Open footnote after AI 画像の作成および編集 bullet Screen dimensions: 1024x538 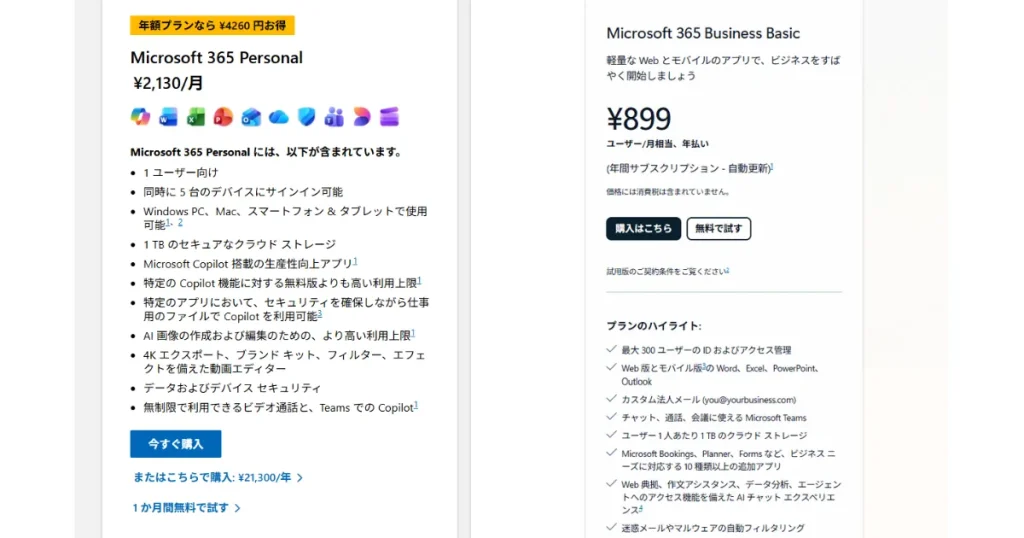[412, 333]
